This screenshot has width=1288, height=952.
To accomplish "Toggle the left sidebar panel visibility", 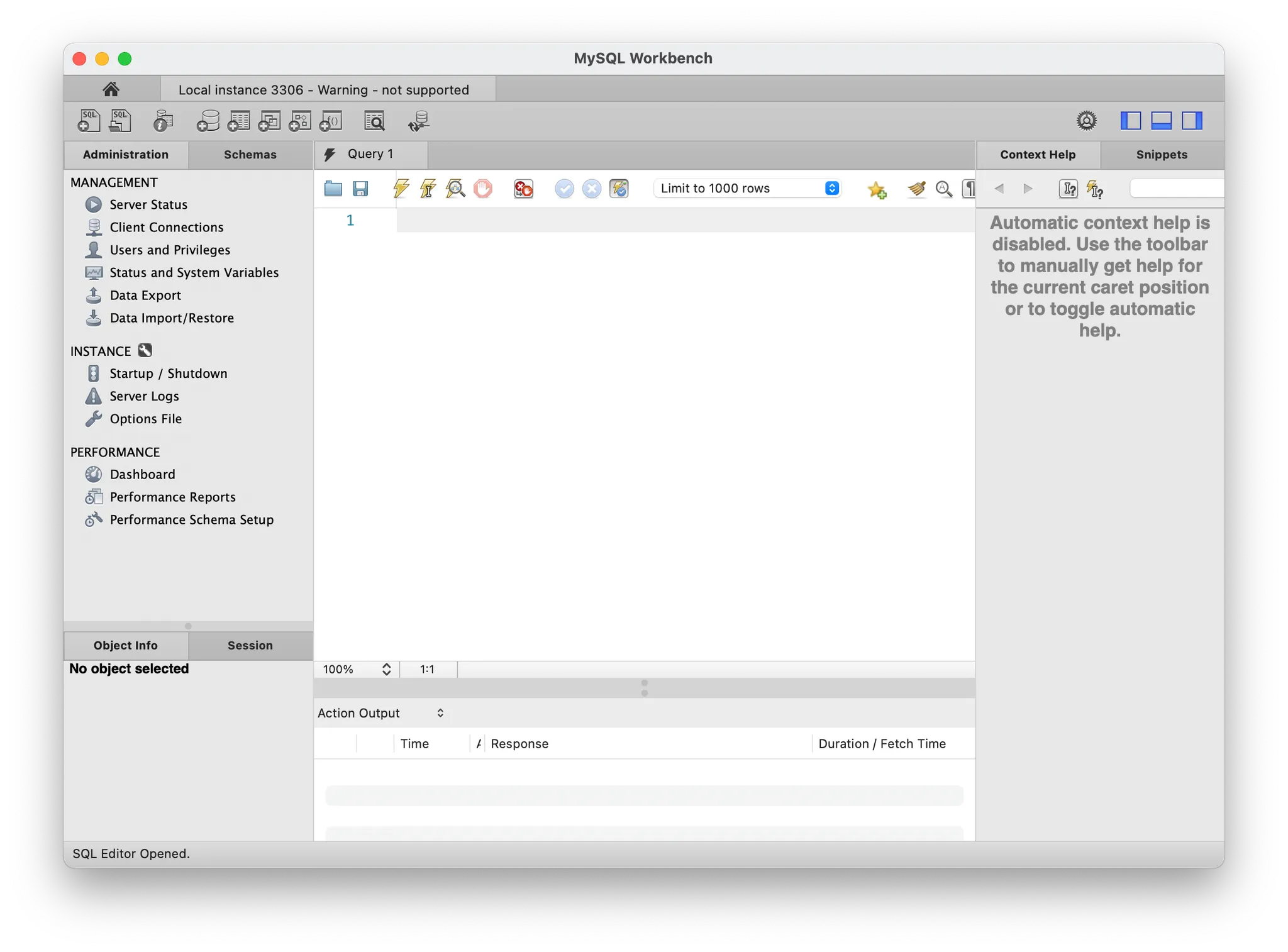I will (1130, 121).
